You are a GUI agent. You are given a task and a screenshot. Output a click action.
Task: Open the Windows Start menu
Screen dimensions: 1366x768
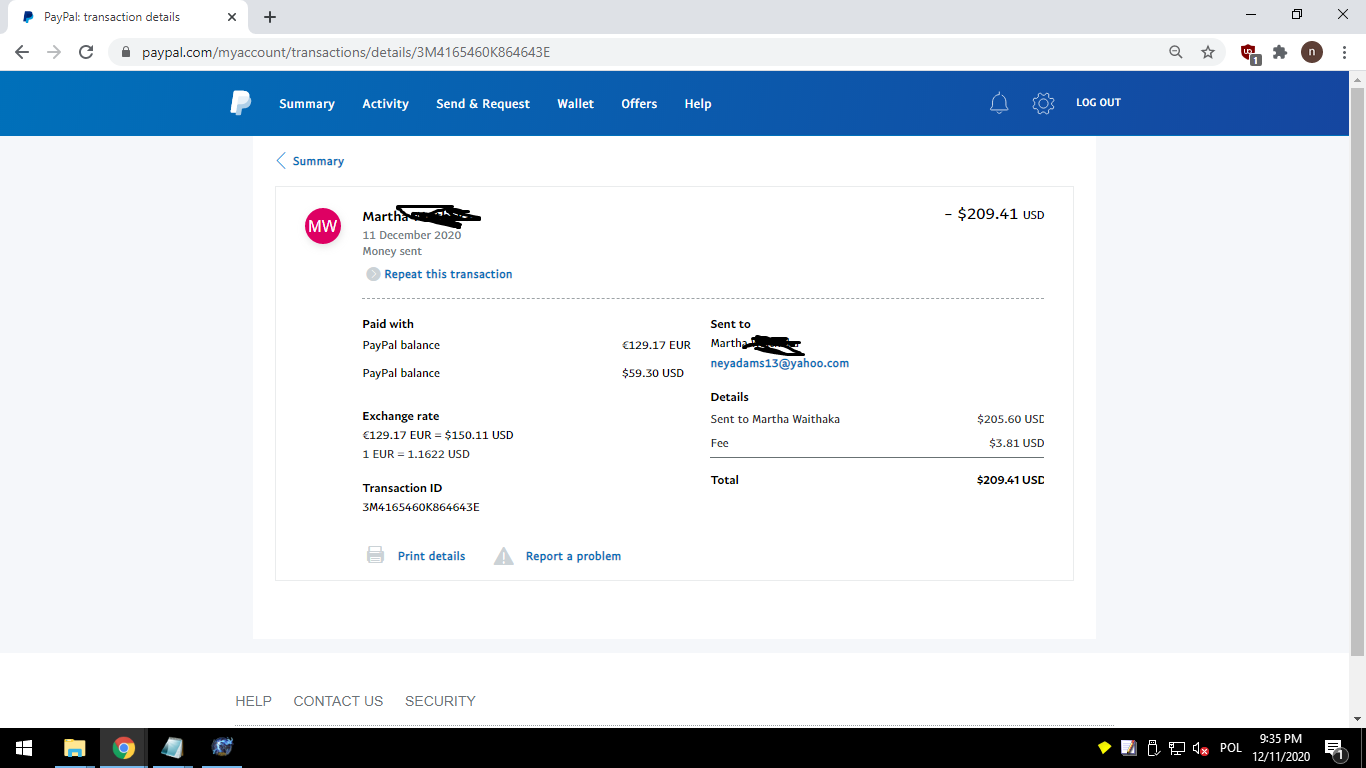click(23, 748)
